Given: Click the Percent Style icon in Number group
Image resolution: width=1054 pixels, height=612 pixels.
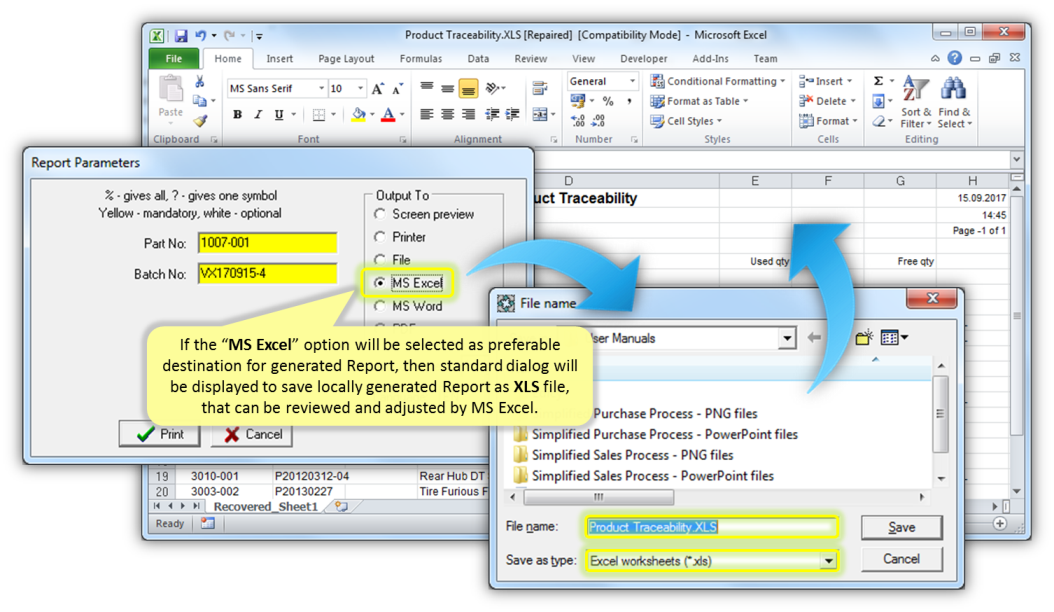Looking at the screenshot, I should click(x=608, y=101).
